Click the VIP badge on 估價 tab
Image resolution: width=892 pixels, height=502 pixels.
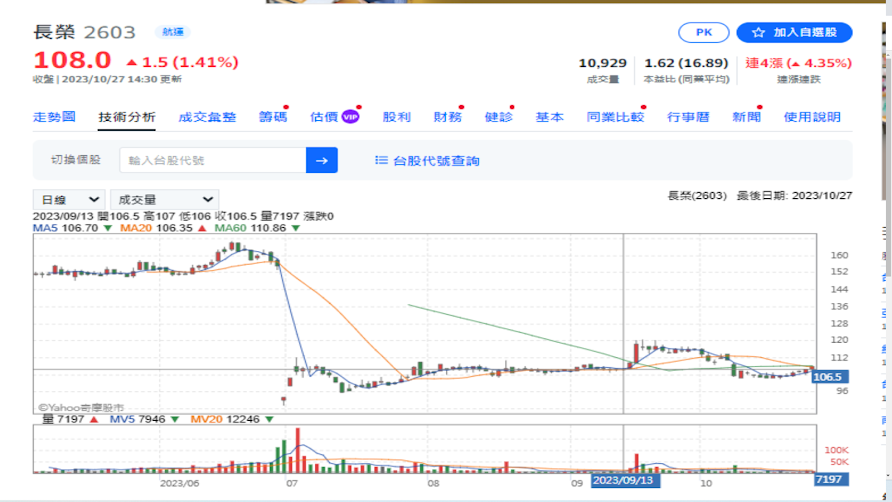point(350,117)
